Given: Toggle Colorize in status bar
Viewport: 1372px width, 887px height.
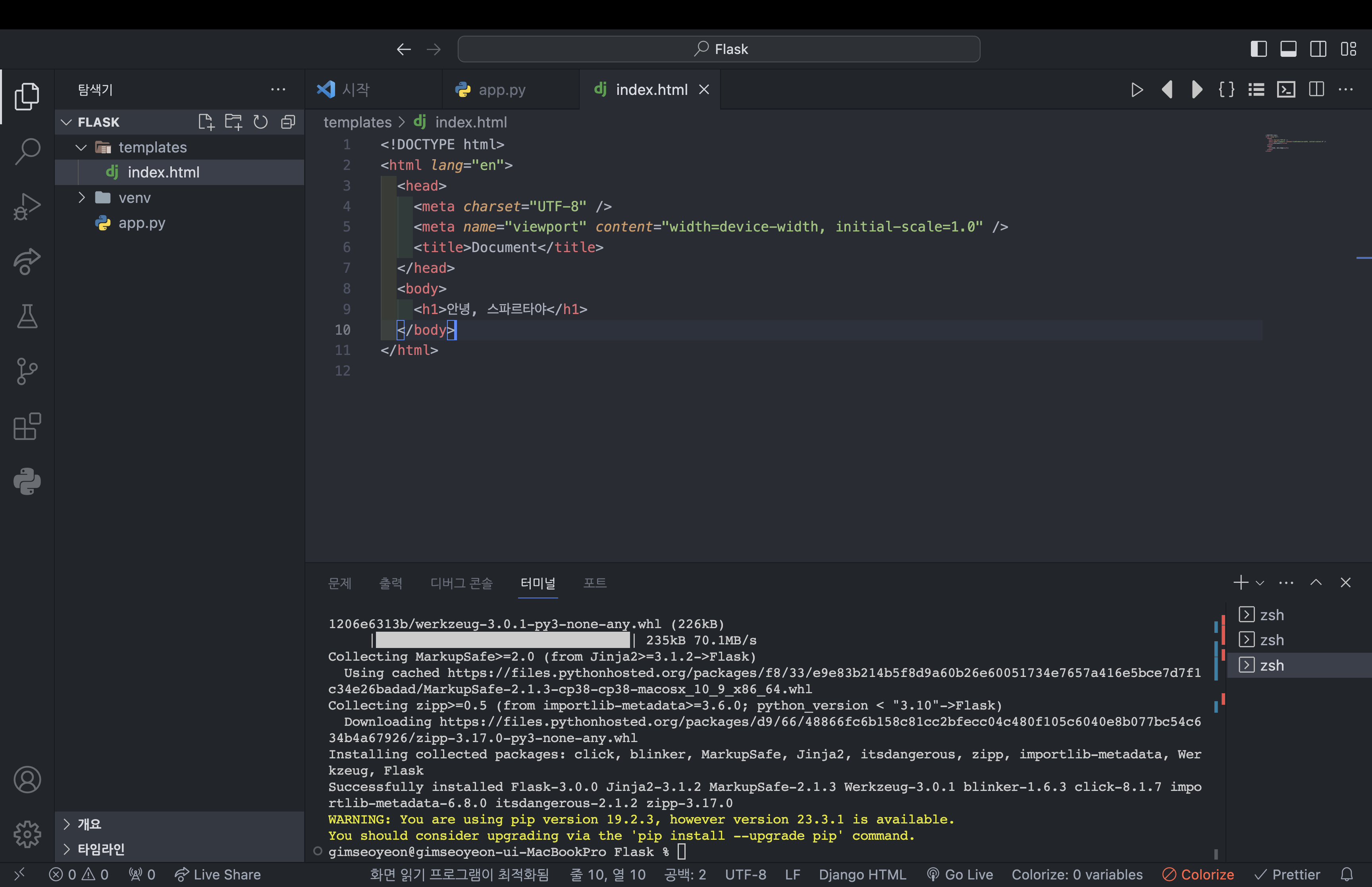Looking at the screenshot, I should [1198, 874].
